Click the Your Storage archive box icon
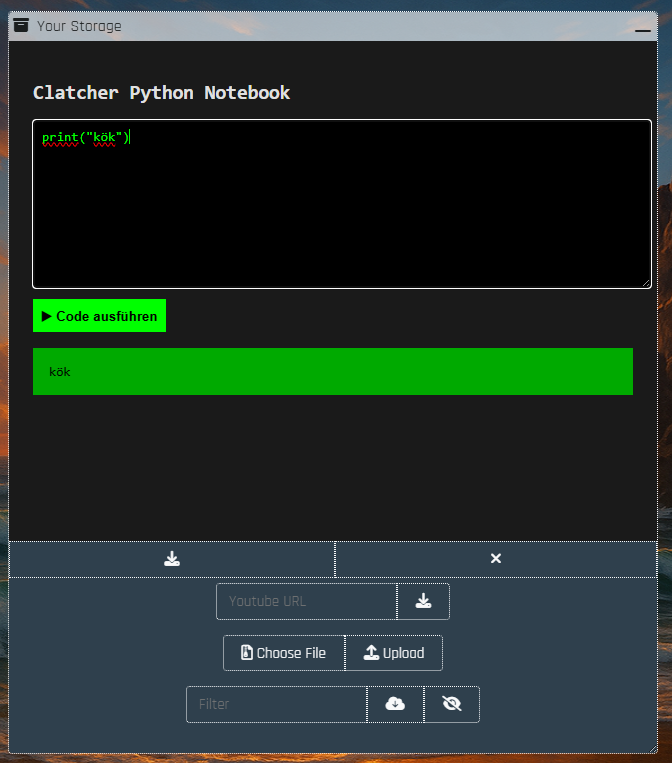The width and height of the screenshot is (672, 763). (x=21, y=25)
